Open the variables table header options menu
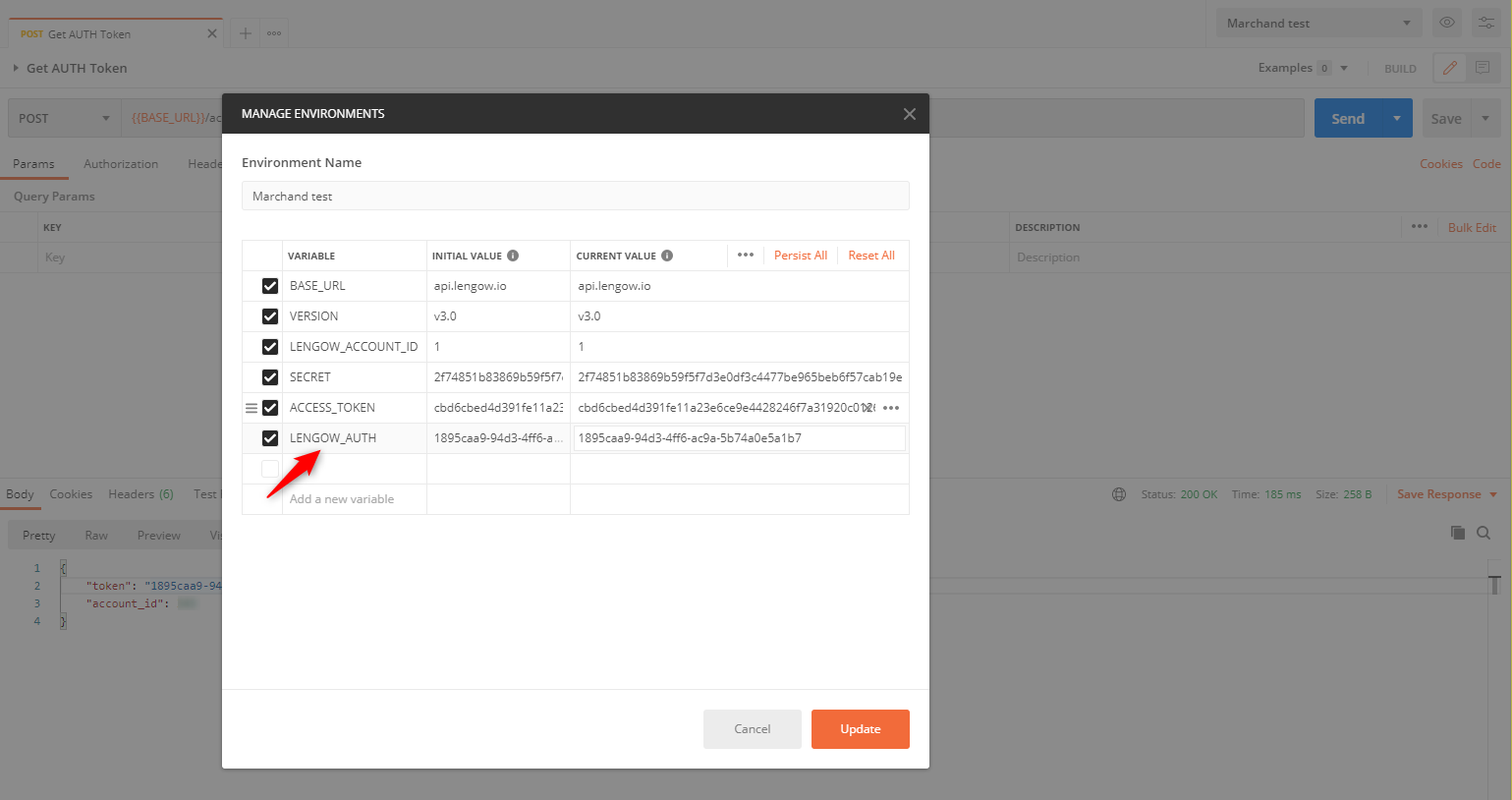Viewport: 1512px width, 800px height. 746,256
